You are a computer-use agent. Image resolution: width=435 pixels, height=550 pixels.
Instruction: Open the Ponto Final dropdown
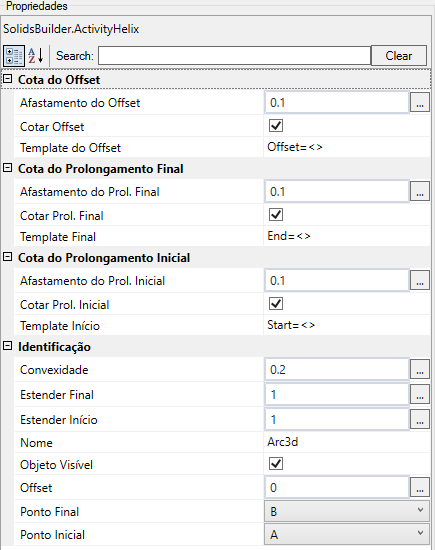pyautogui.click(x=347, y=511)
